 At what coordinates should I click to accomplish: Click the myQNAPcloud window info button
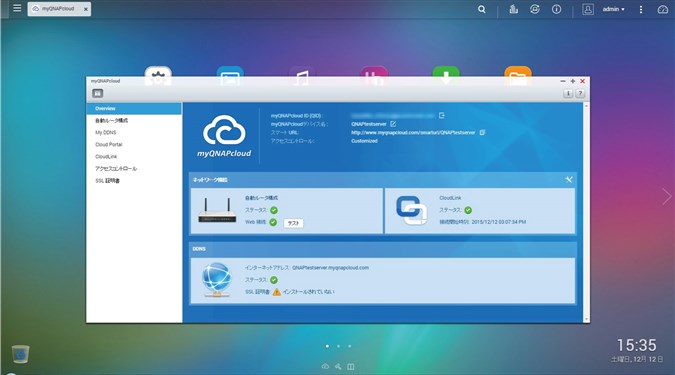pyautogui.click(x=568, y=93)
